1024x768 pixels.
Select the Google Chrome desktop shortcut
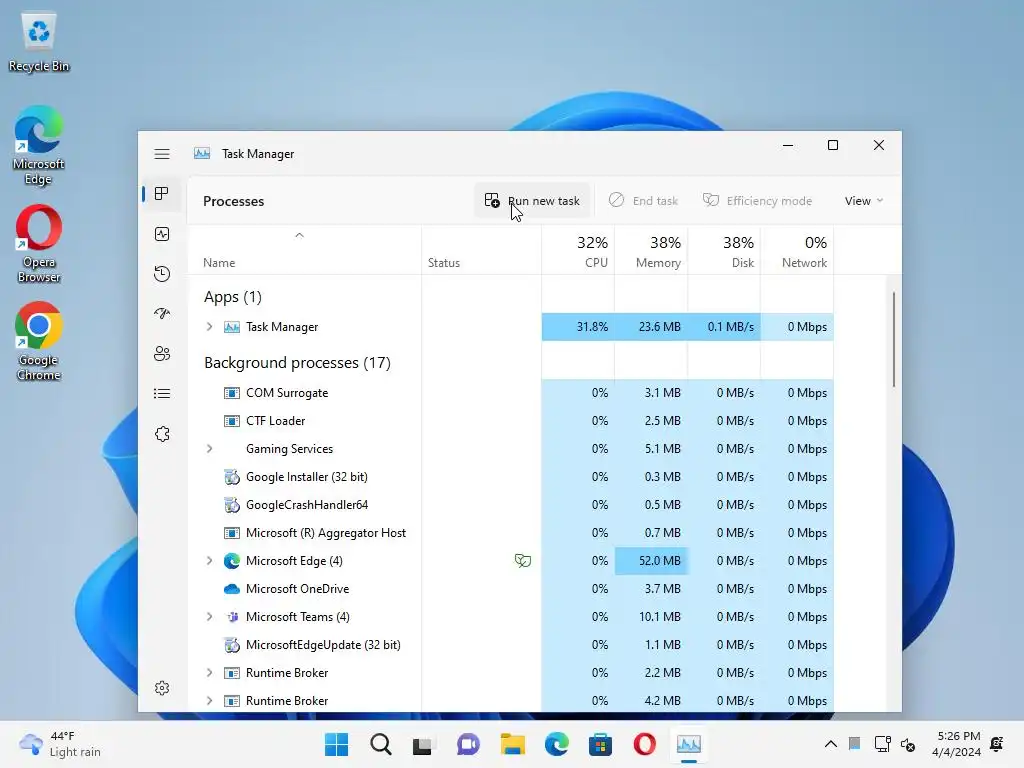tap(39, 342)
